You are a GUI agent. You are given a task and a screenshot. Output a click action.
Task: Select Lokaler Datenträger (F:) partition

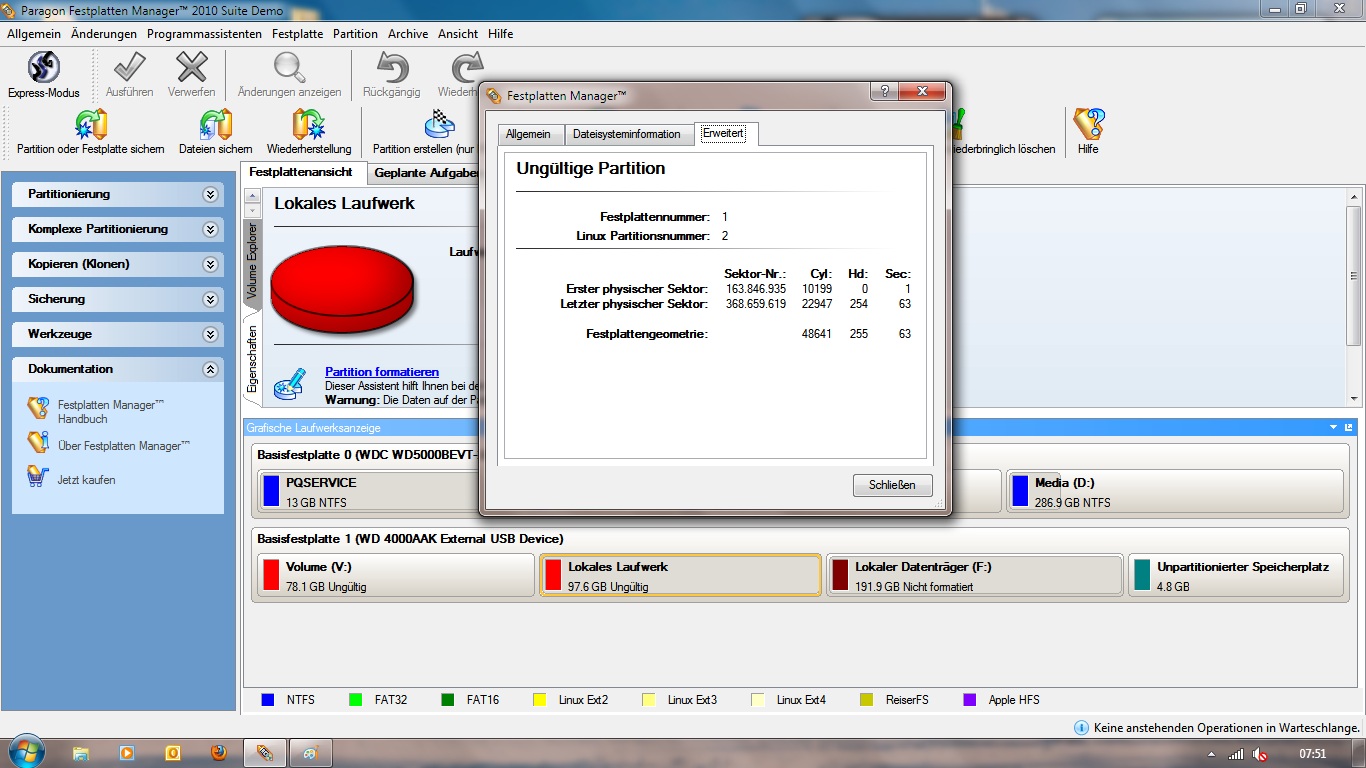pos(975,576)
